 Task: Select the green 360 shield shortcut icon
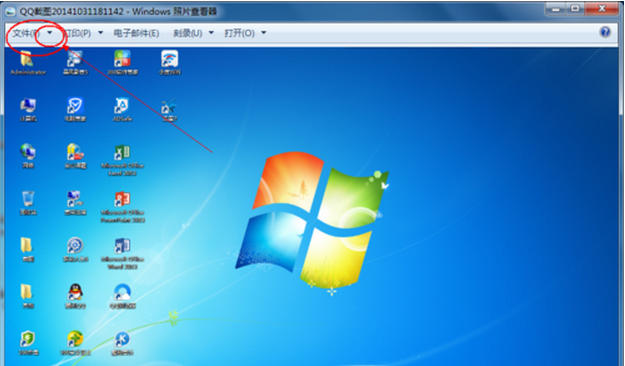coord(28,343)
